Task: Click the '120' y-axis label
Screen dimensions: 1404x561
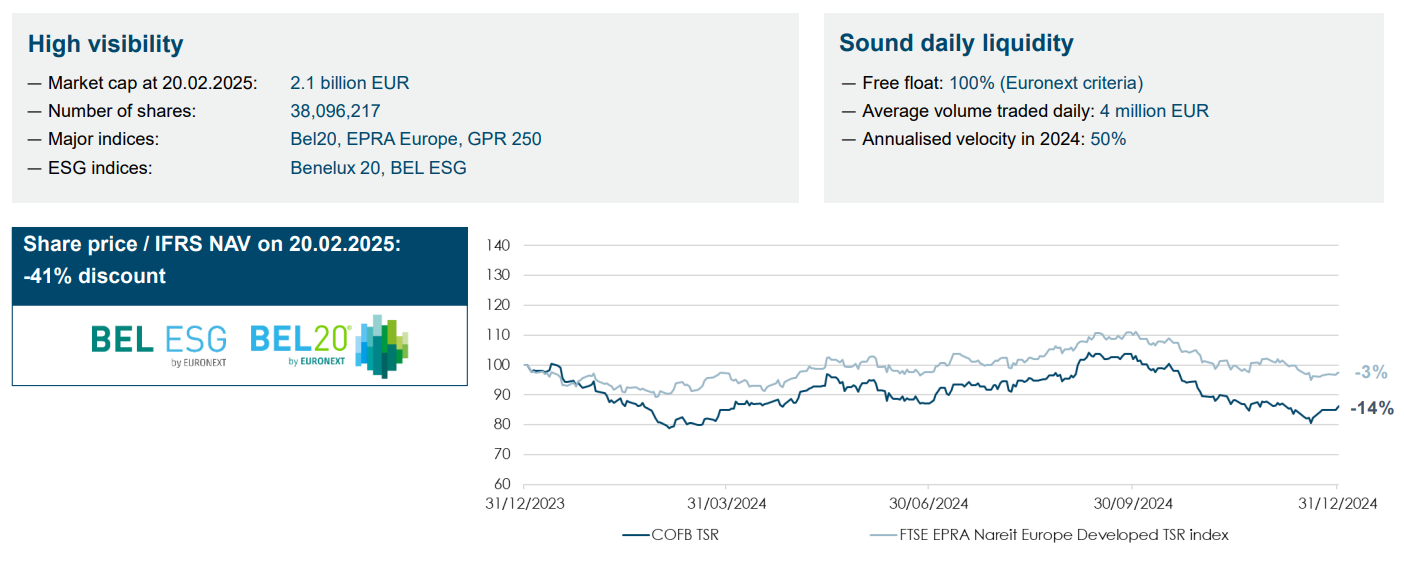Action: coord(498,305)
